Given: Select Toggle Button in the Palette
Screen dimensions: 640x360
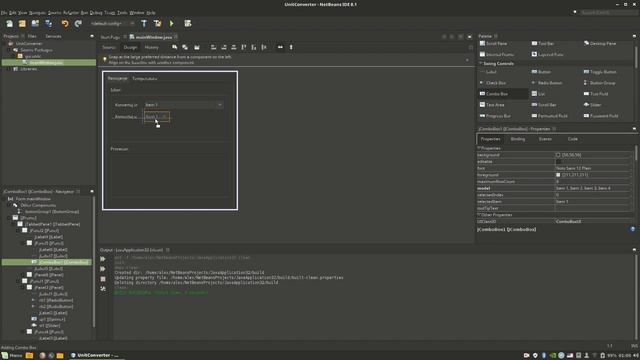Looking at the screenshot, I should coord(600,72).
